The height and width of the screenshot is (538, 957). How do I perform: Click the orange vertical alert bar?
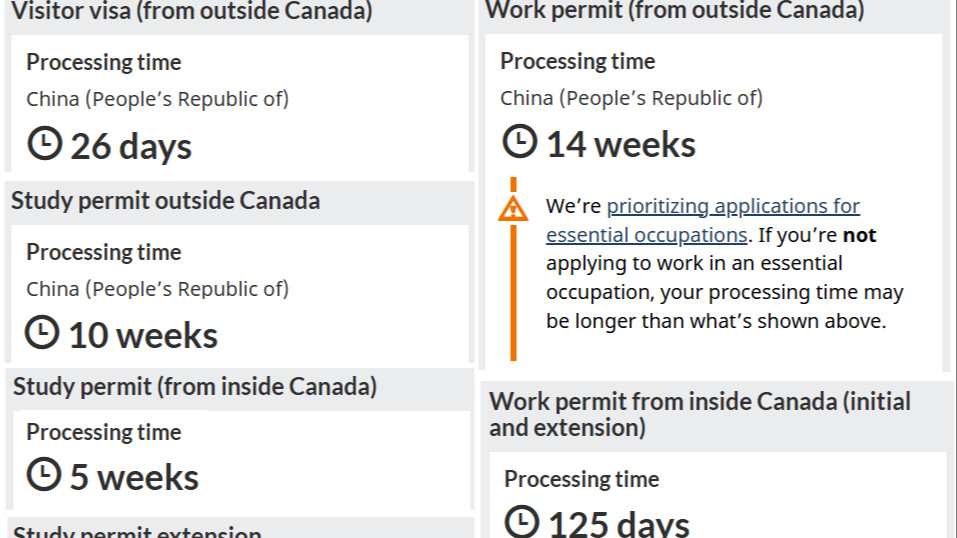513,269
